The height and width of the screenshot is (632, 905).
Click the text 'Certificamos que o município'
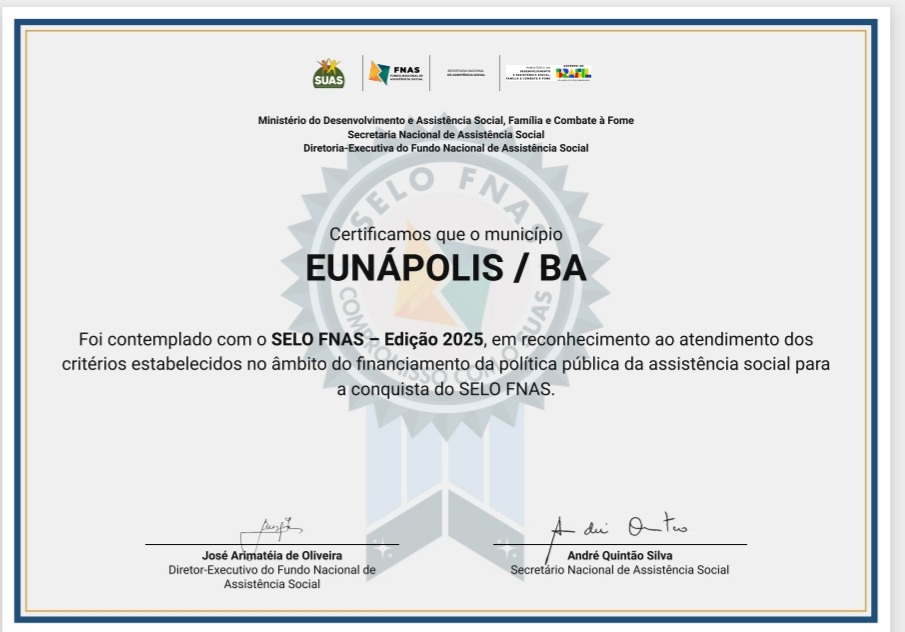446,234
